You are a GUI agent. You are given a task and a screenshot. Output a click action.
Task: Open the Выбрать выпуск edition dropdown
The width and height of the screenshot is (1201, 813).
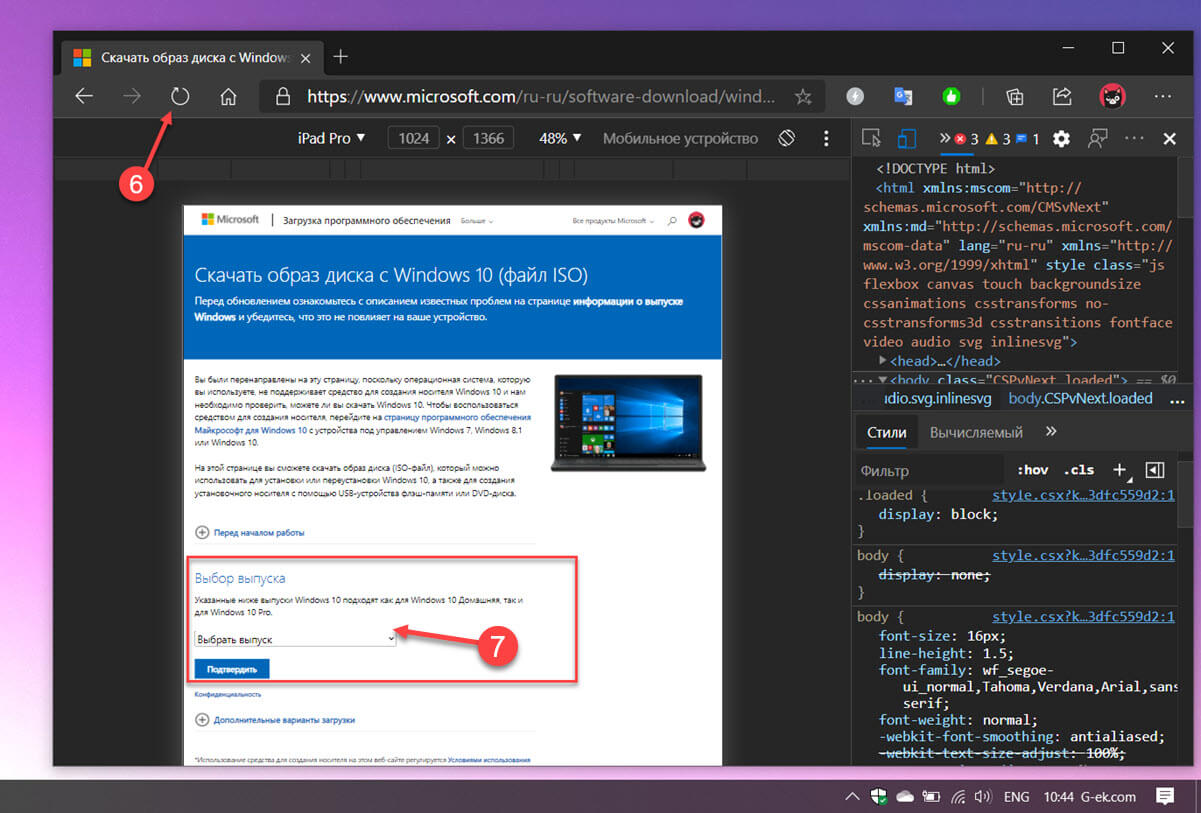(x=296, y=638)
